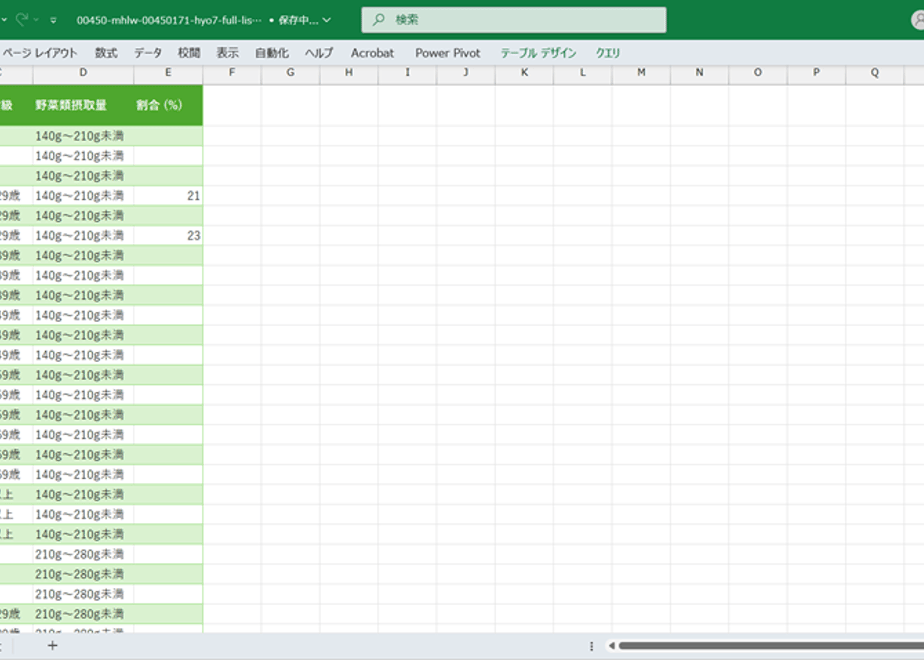Select column I header
The image size is (924, 660).
point(407,72)
